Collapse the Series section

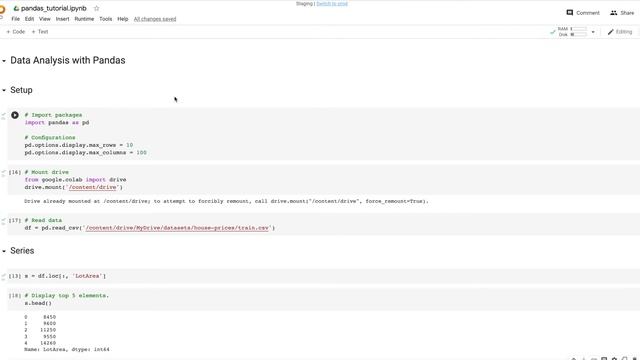[4, 251]
